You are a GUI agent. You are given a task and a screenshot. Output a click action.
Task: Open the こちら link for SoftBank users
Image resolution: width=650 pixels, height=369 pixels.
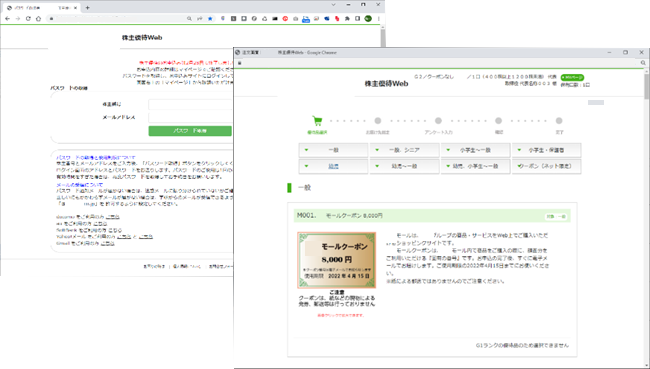[x=115, y=230]
